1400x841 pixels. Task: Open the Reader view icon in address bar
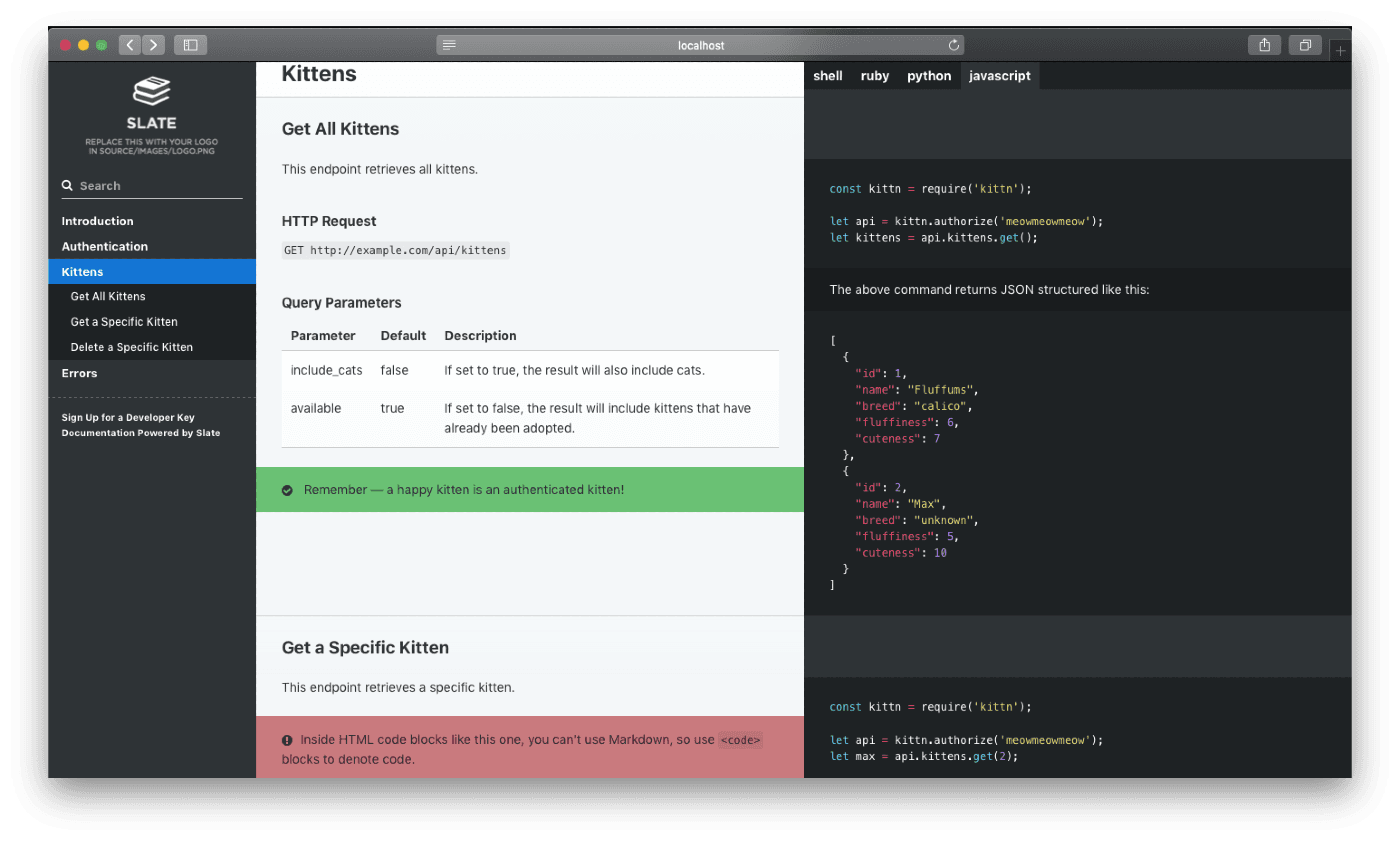449,44
